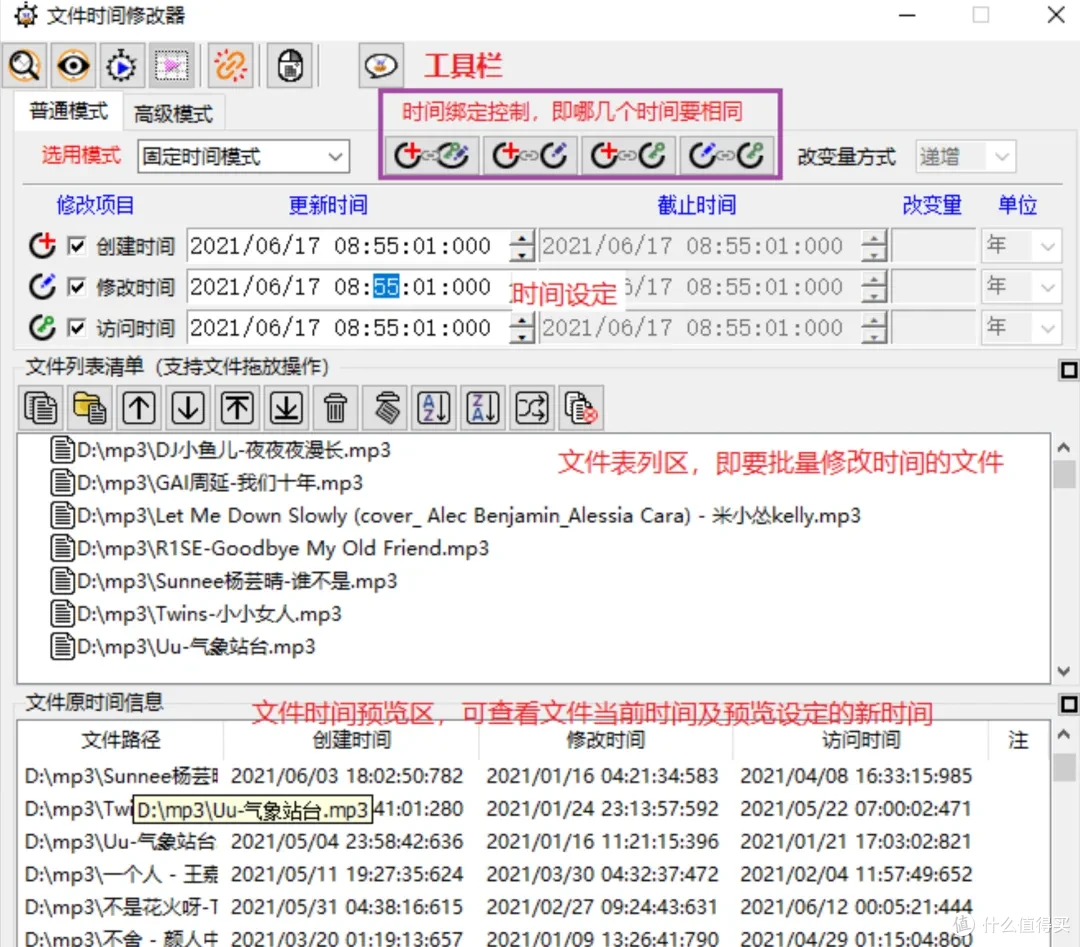Screen dimensions: 1080x947
Task: Click the copy-with-red-mark list icon
Action: click(x=581, y=408)
